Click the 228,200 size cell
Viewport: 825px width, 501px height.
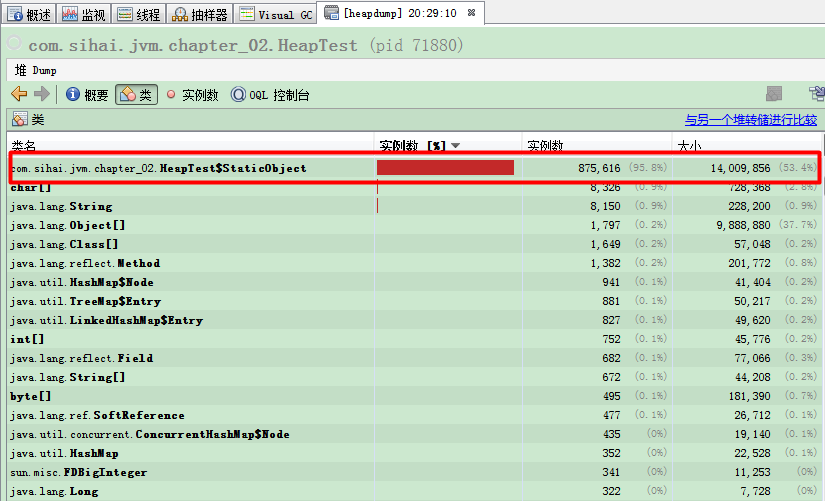tap(749, 206)
